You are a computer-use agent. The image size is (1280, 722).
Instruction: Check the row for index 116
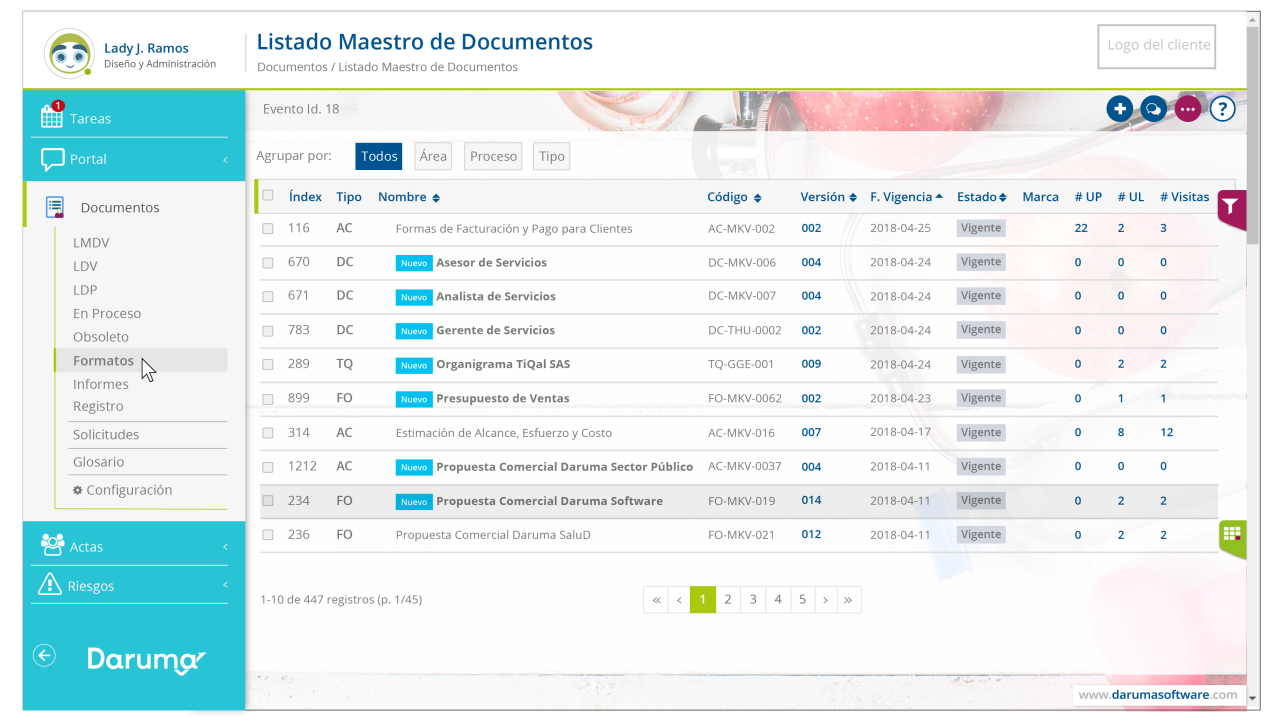(267, 229)
